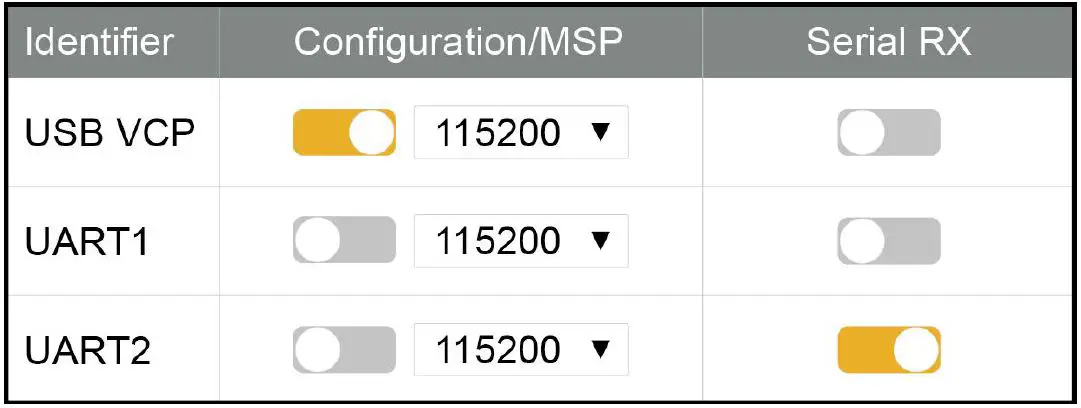
Task: Open the USB VCP baud rate dropdown arrow
Action: [599, 132]
